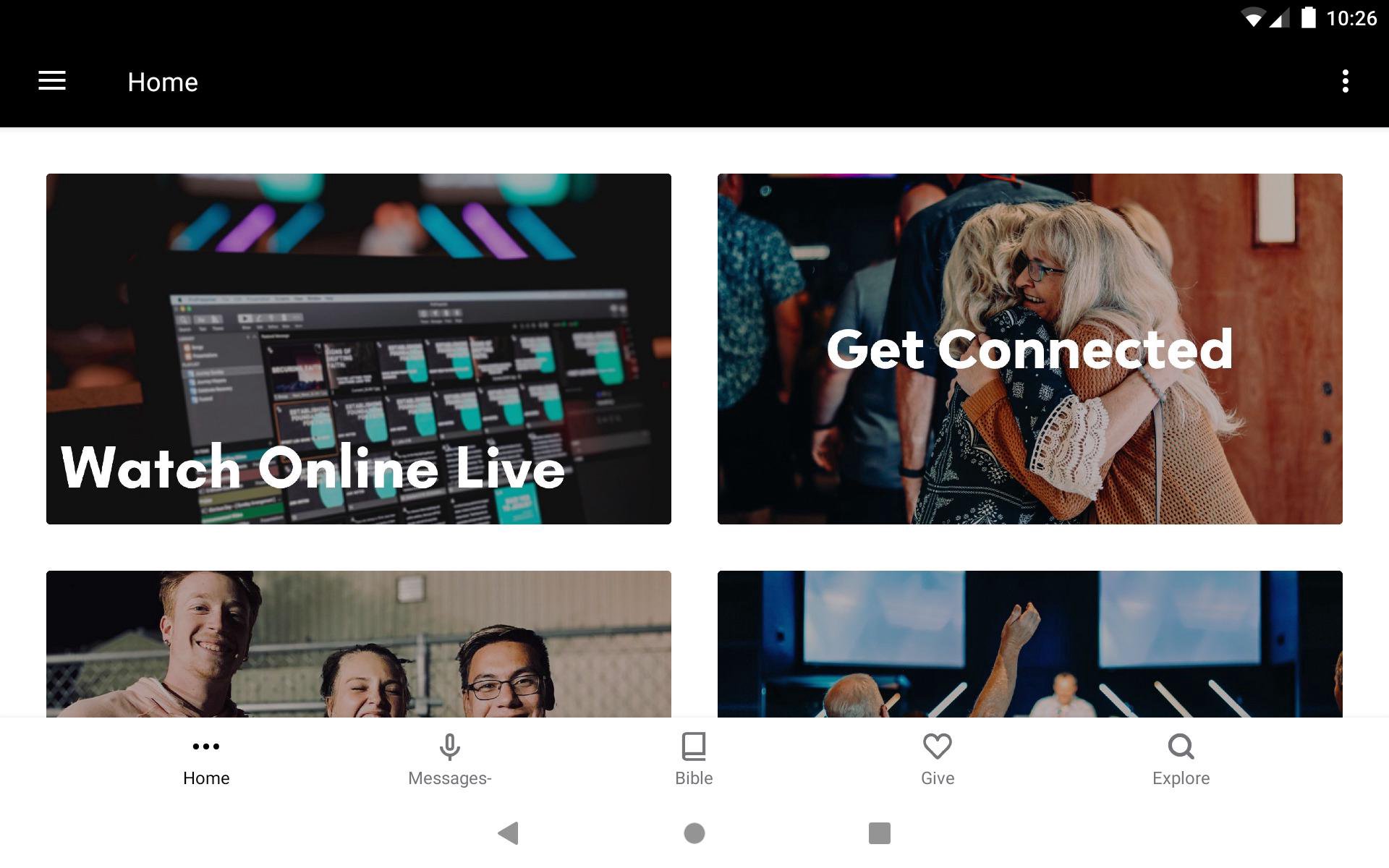Image resolution: width=1389 pixels, height=868 pixels.
Task: Tap the microphone Messages icon
Action: click(449, 746)
